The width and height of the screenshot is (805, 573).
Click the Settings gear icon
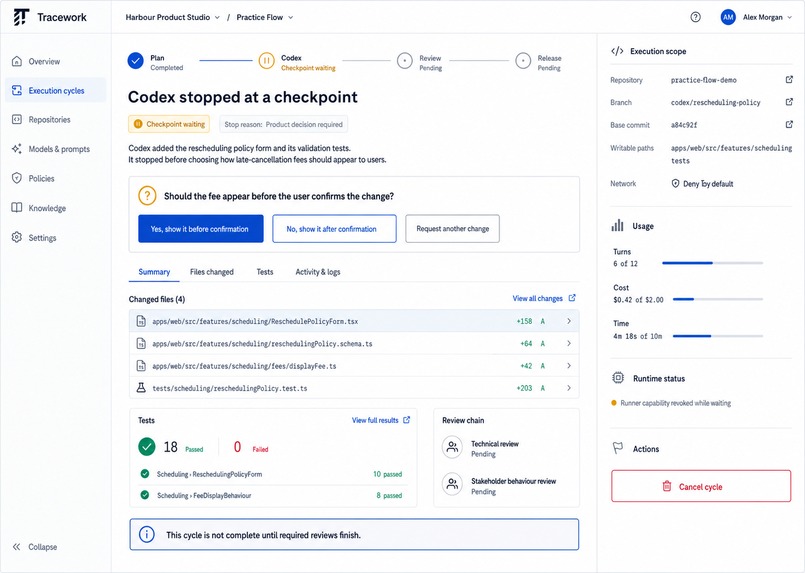click(16, 237)
